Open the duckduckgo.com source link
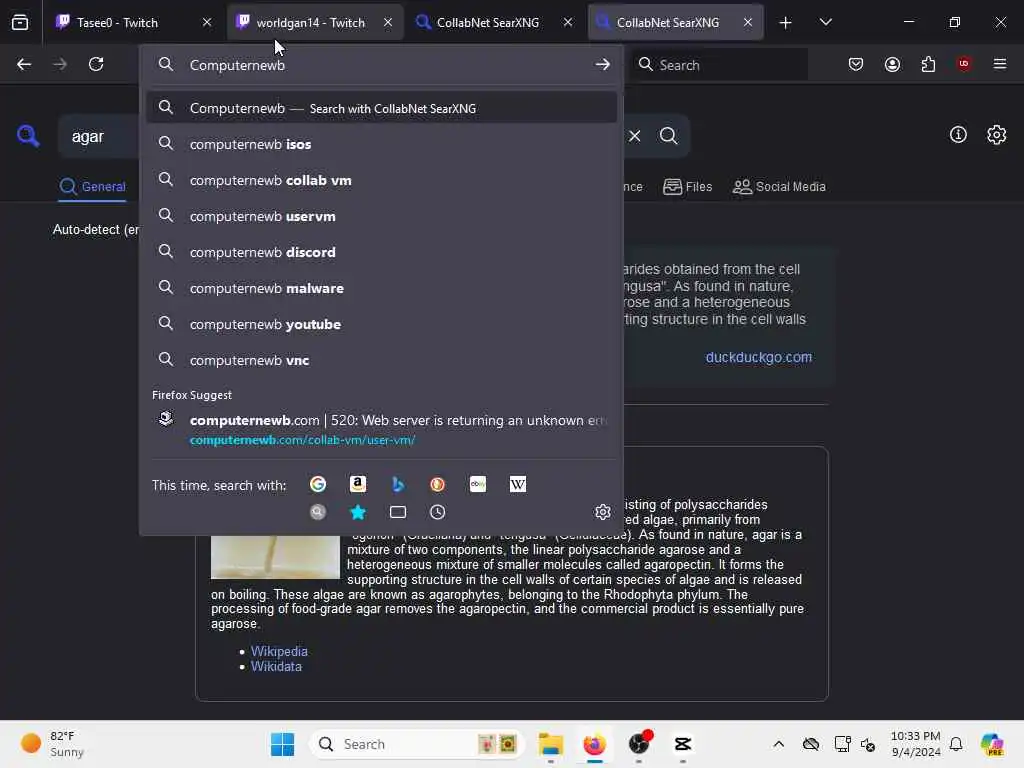Image resolution: width=1024 pixels, height=768 pixels. (x=759, y=357)
